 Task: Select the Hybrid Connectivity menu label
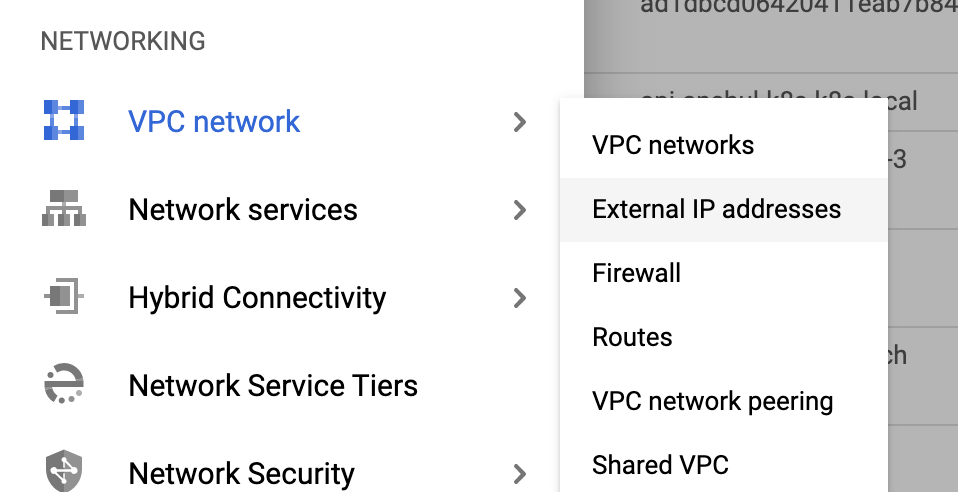click(257, 298)
